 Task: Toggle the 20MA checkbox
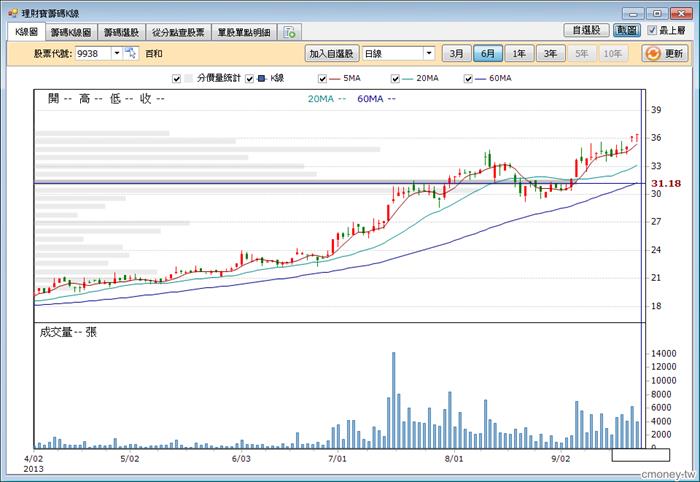pos(395,79)
